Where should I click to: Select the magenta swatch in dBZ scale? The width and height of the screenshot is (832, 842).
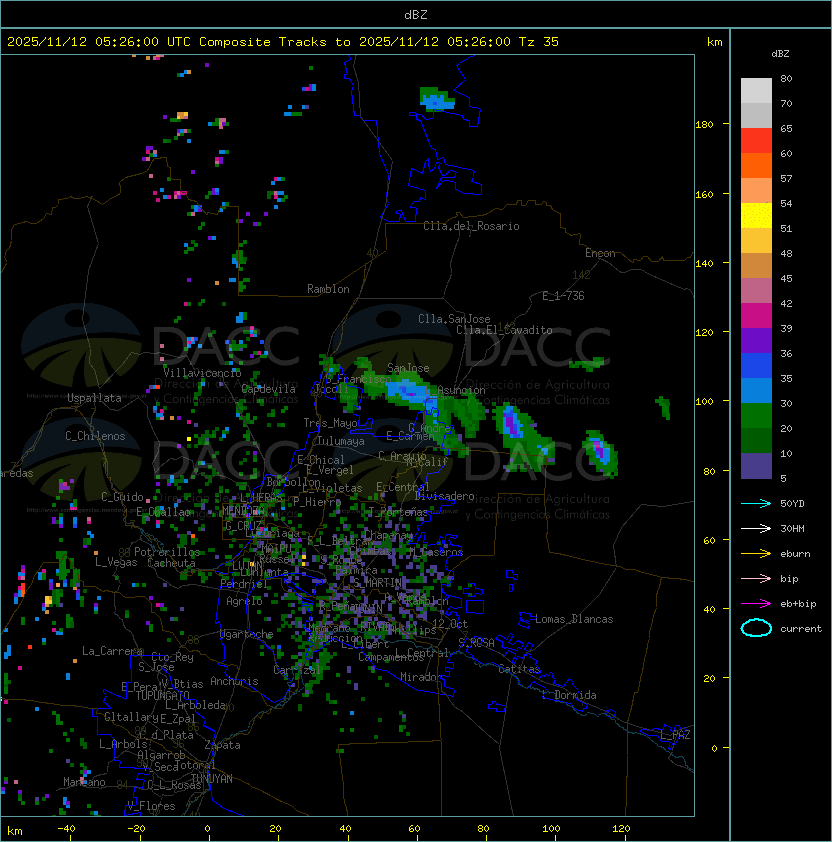pyautogui.click(x=756, y=315)
